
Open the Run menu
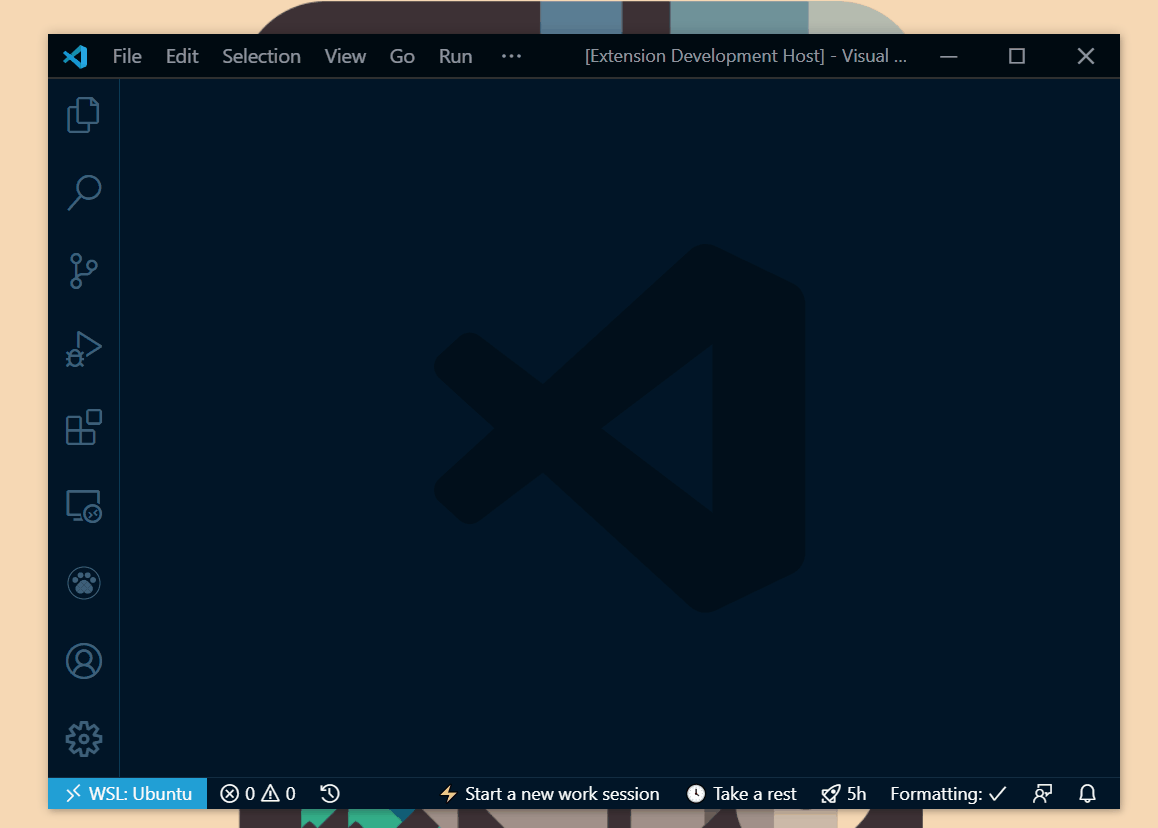click(x=455, y=56)
